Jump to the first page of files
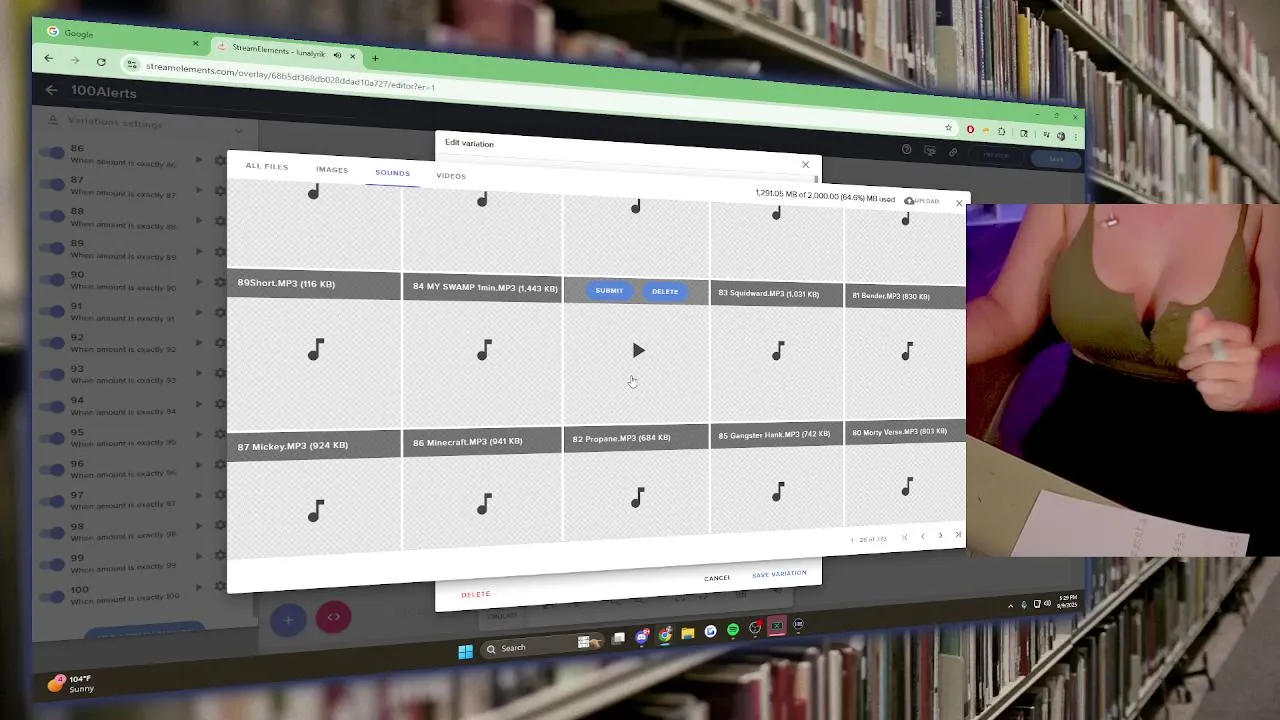Screen dimensions: 1280x720 [905, 538]
